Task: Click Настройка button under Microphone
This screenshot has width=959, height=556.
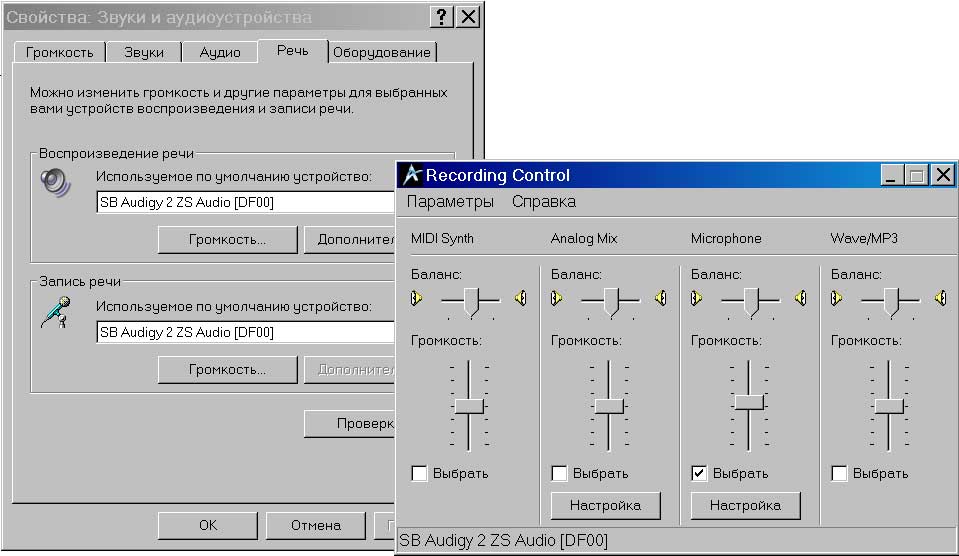Action: tap(745, 506)
